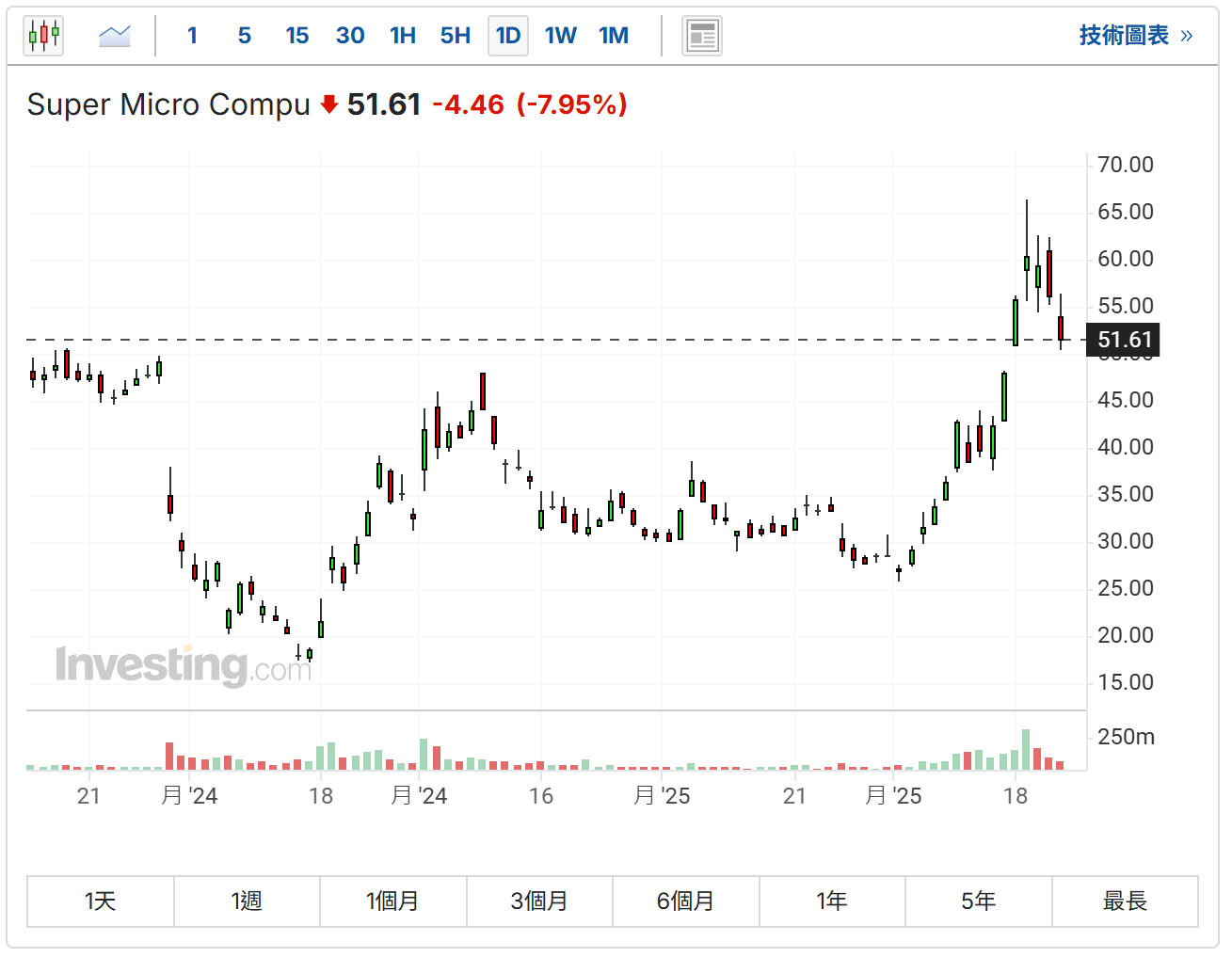Show the 6個月 time range
Viewport: 1232px width, 957px height.
[x=686, y=901]
